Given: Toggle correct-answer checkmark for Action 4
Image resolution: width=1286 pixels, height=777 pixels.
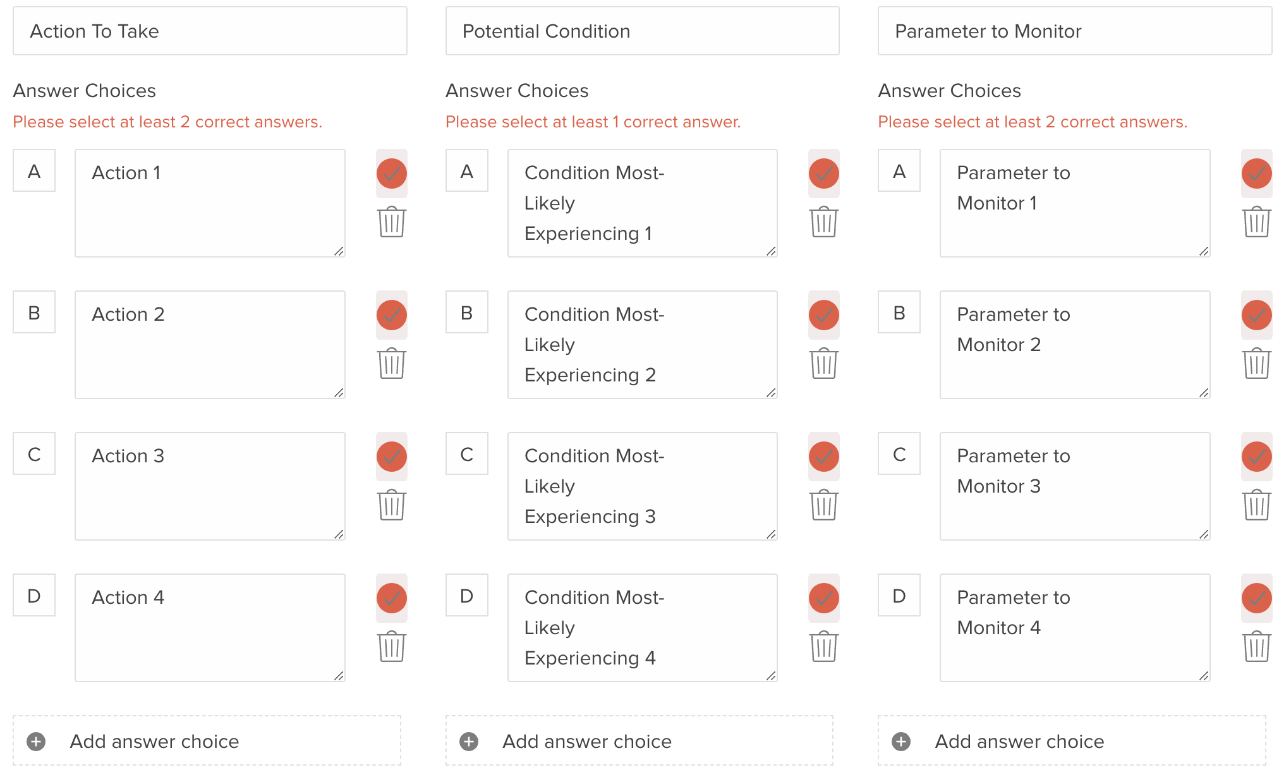Looking at the screenshot, I should [392, 598].
